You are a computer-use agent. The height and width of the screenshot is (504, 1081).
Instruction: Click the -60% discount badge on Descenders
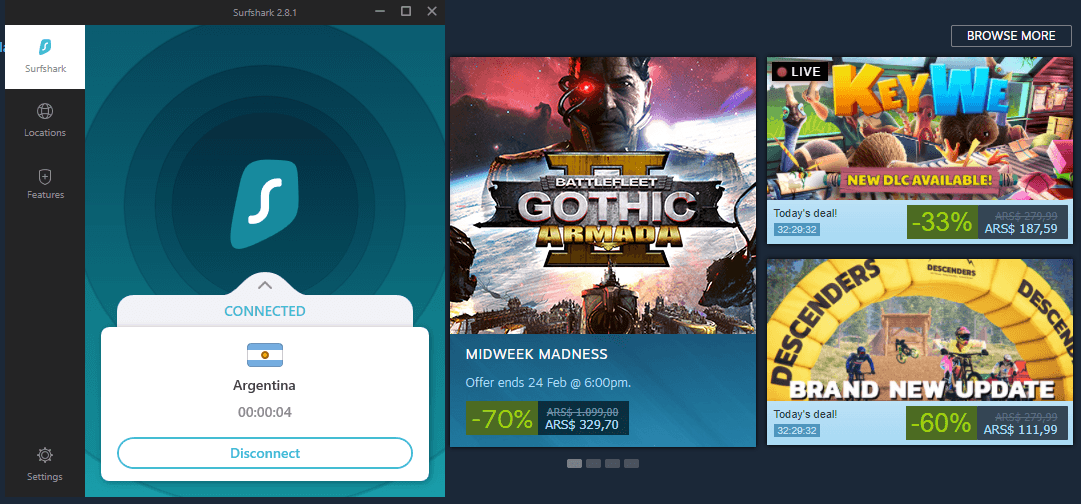pos(942,423)
